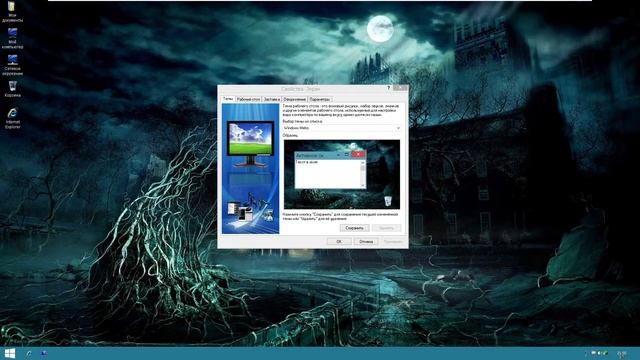Click the help question mark in dialog title
The height and width of the screenshot is (360, 640).
pyautogui.click(x=388, y=88)
